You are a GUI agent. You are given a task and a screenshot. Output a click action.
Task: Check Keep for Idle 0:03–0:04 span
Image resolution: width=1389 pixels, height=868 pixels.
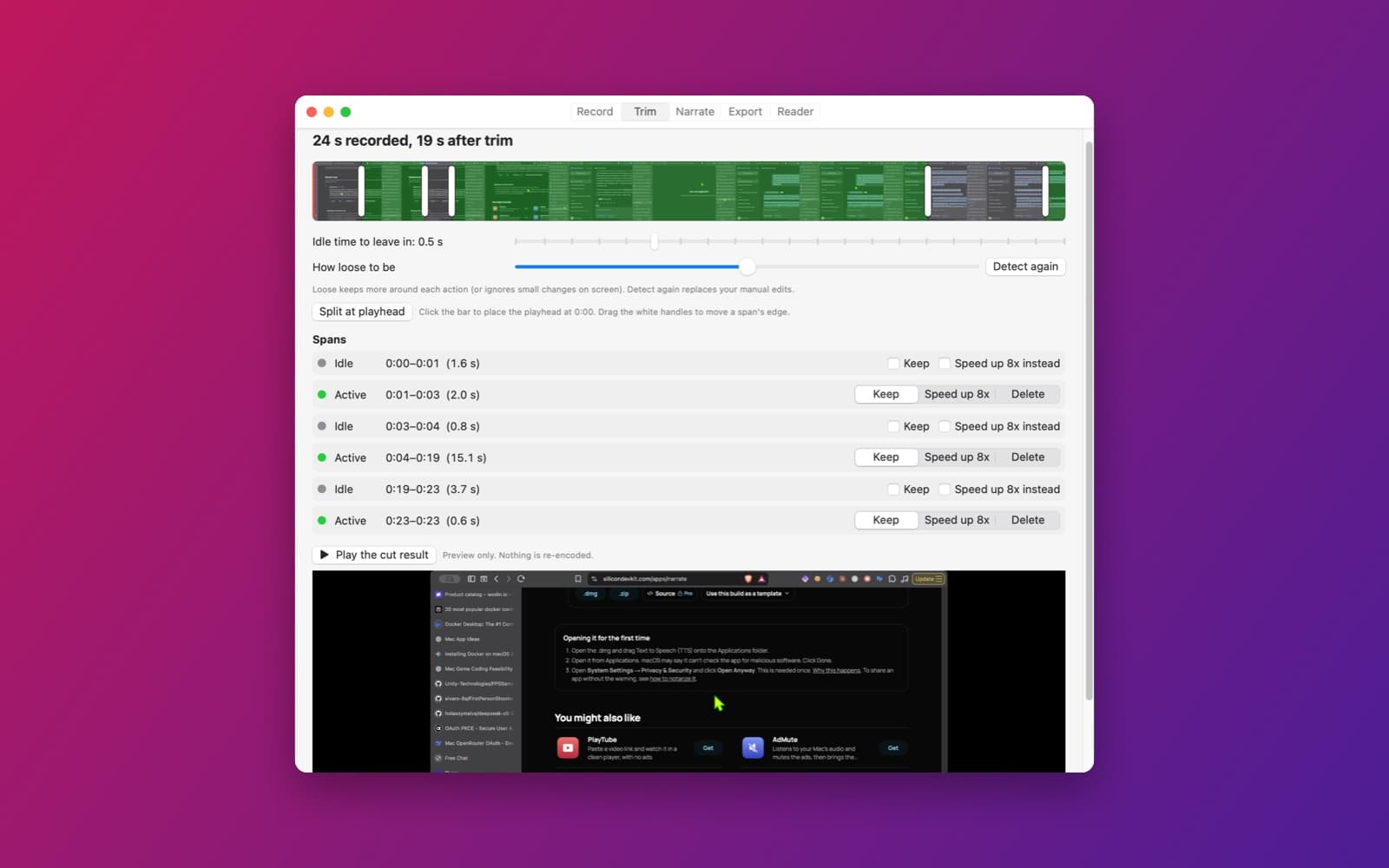[893, 426]
